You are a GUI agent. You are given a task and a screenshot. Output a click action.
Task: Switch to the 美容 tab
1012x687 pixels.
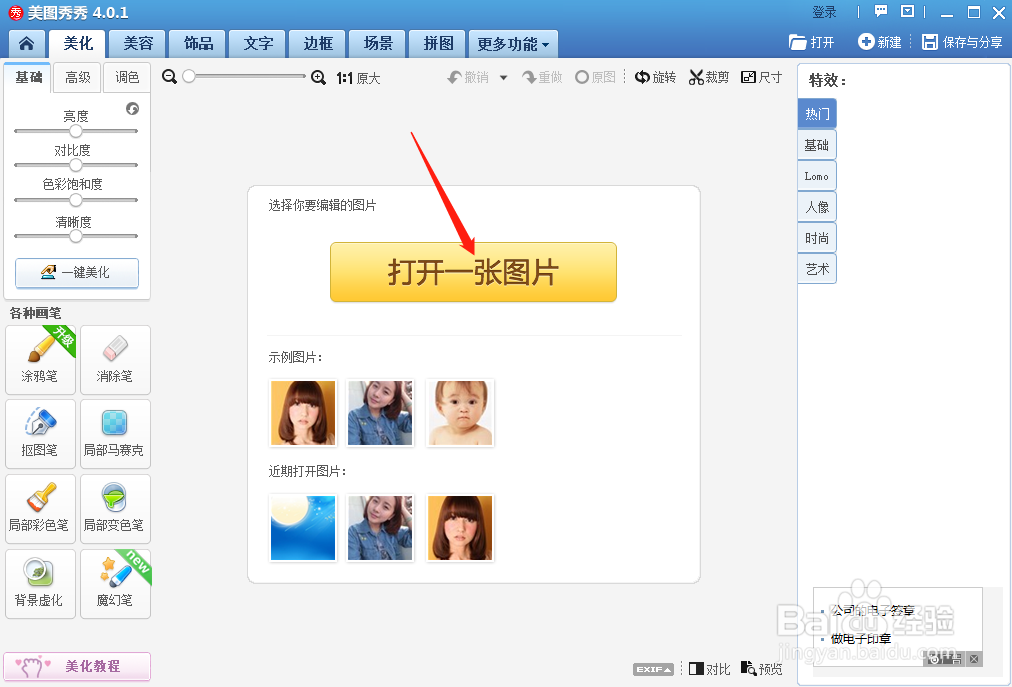(138, 43)
